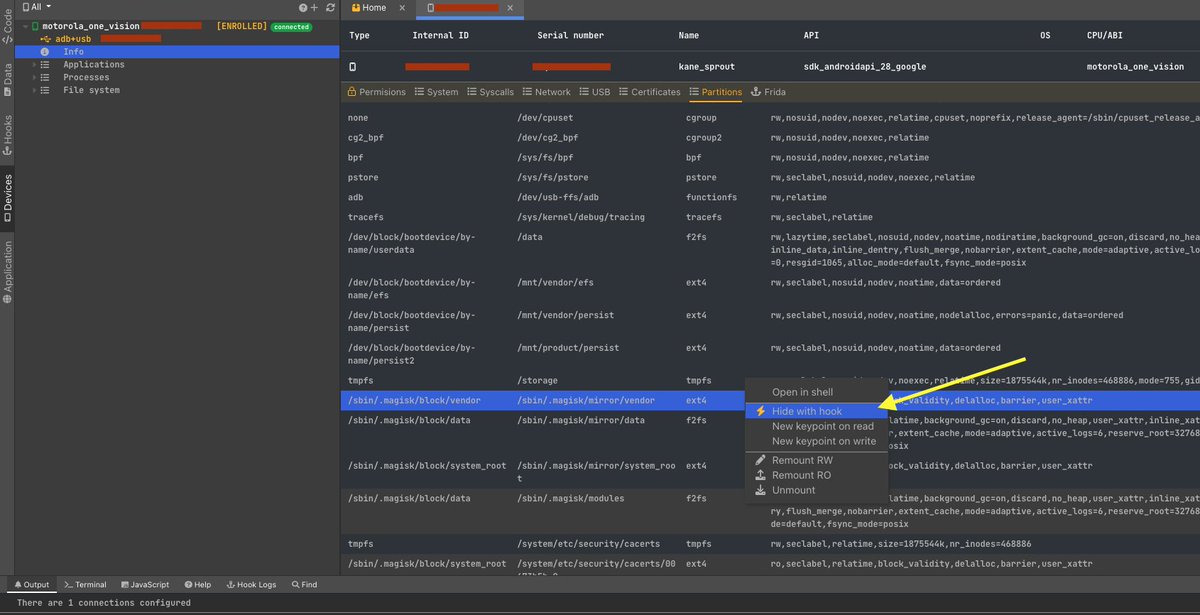This screenshot has width=1200, height=615.
Task: Click the /dev/cg2_bpf mount point
Action: click(x=546, y=138)
